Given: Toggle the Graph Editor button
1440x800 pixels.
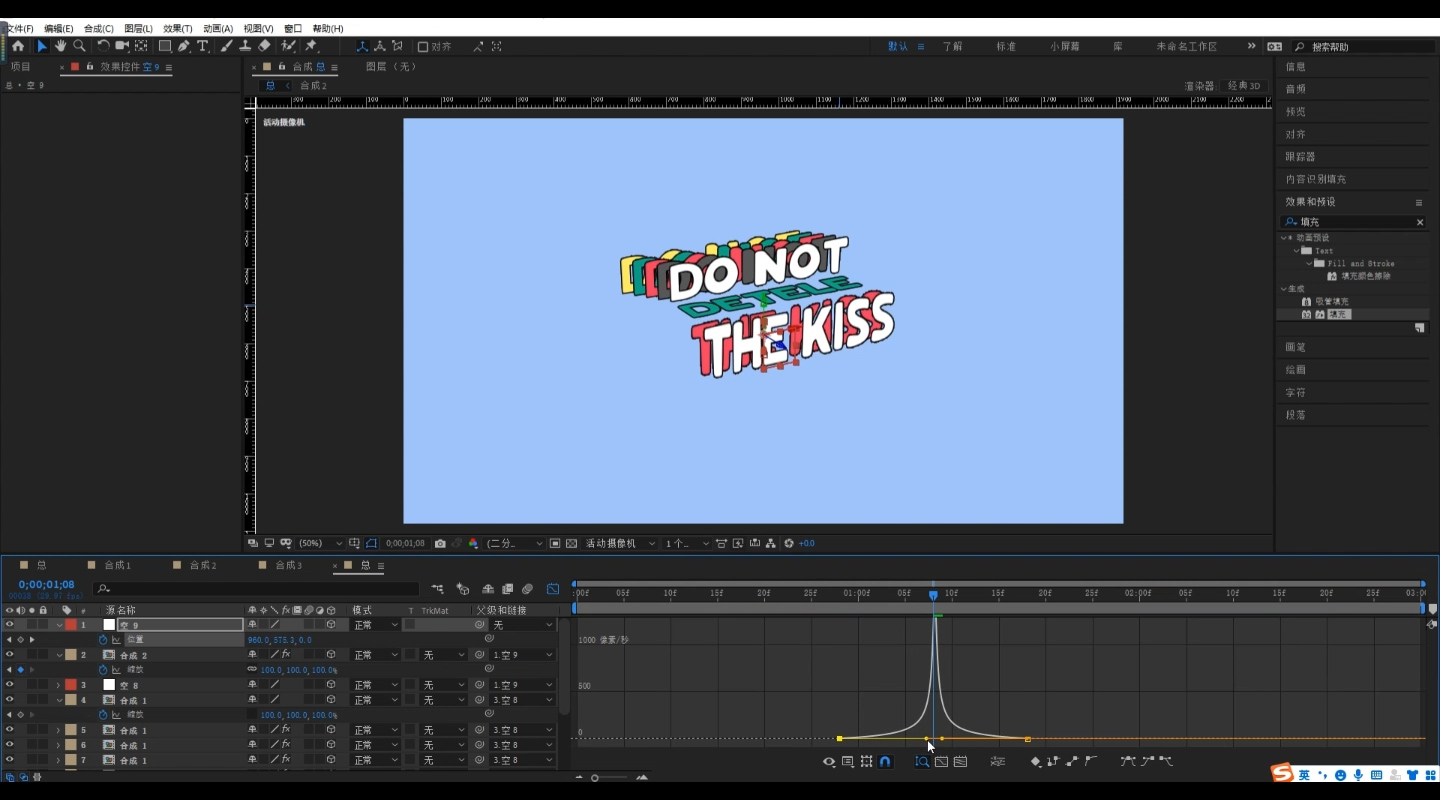Looking at the screenshot, I should tap(553, 589).
